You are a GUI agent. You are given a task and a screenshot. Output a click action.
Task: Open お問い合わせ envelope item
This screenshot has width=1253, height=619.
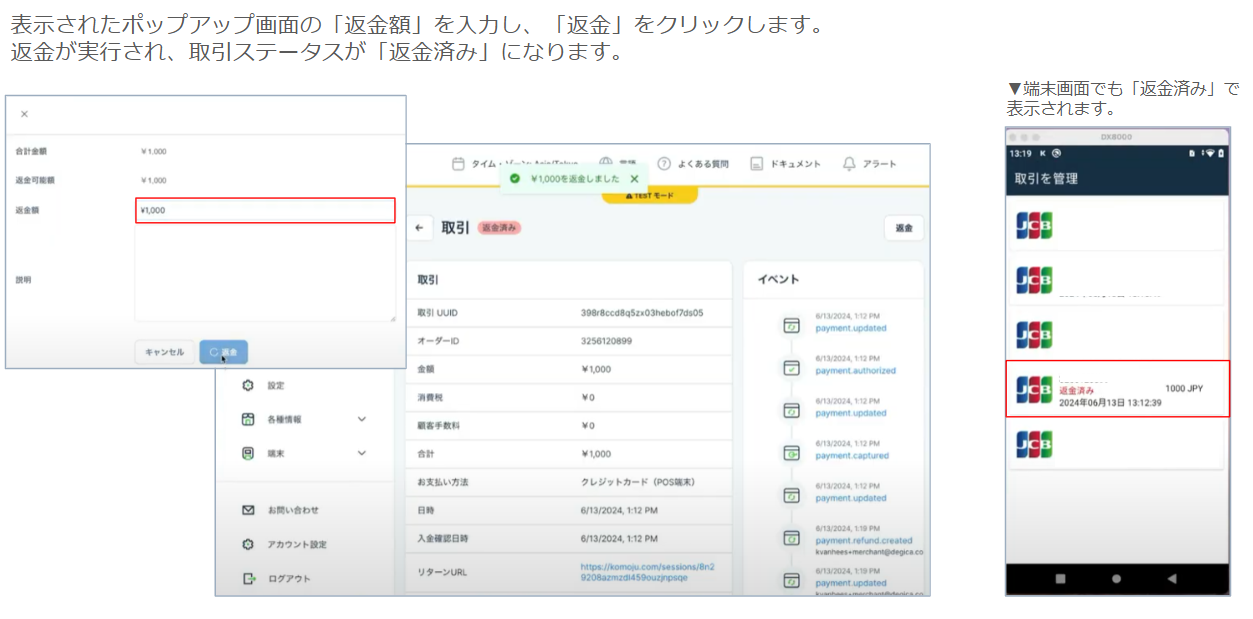248,510
